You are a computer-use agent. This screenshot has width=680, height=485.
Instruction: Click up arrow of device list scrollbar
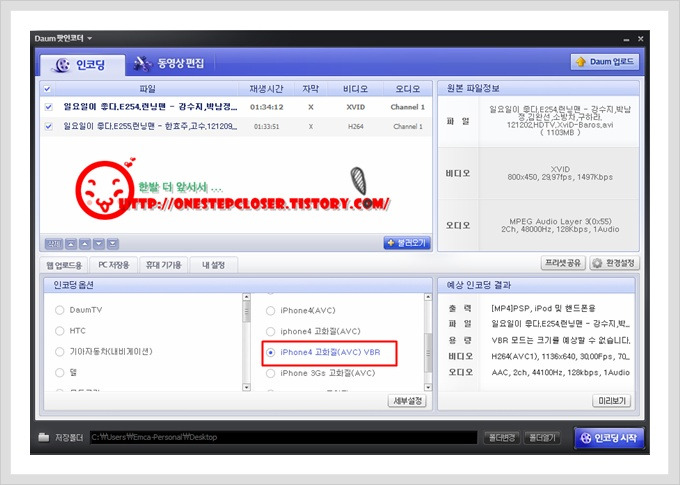click(x=247, y=297)
